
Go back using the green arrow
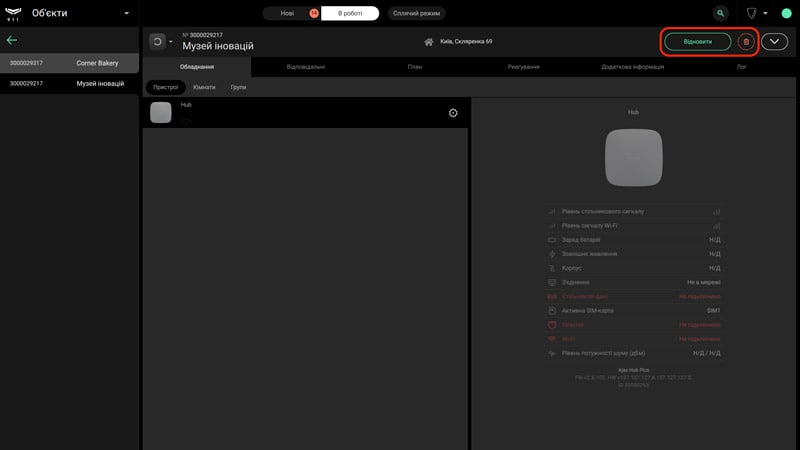click(x=12, y=40)
